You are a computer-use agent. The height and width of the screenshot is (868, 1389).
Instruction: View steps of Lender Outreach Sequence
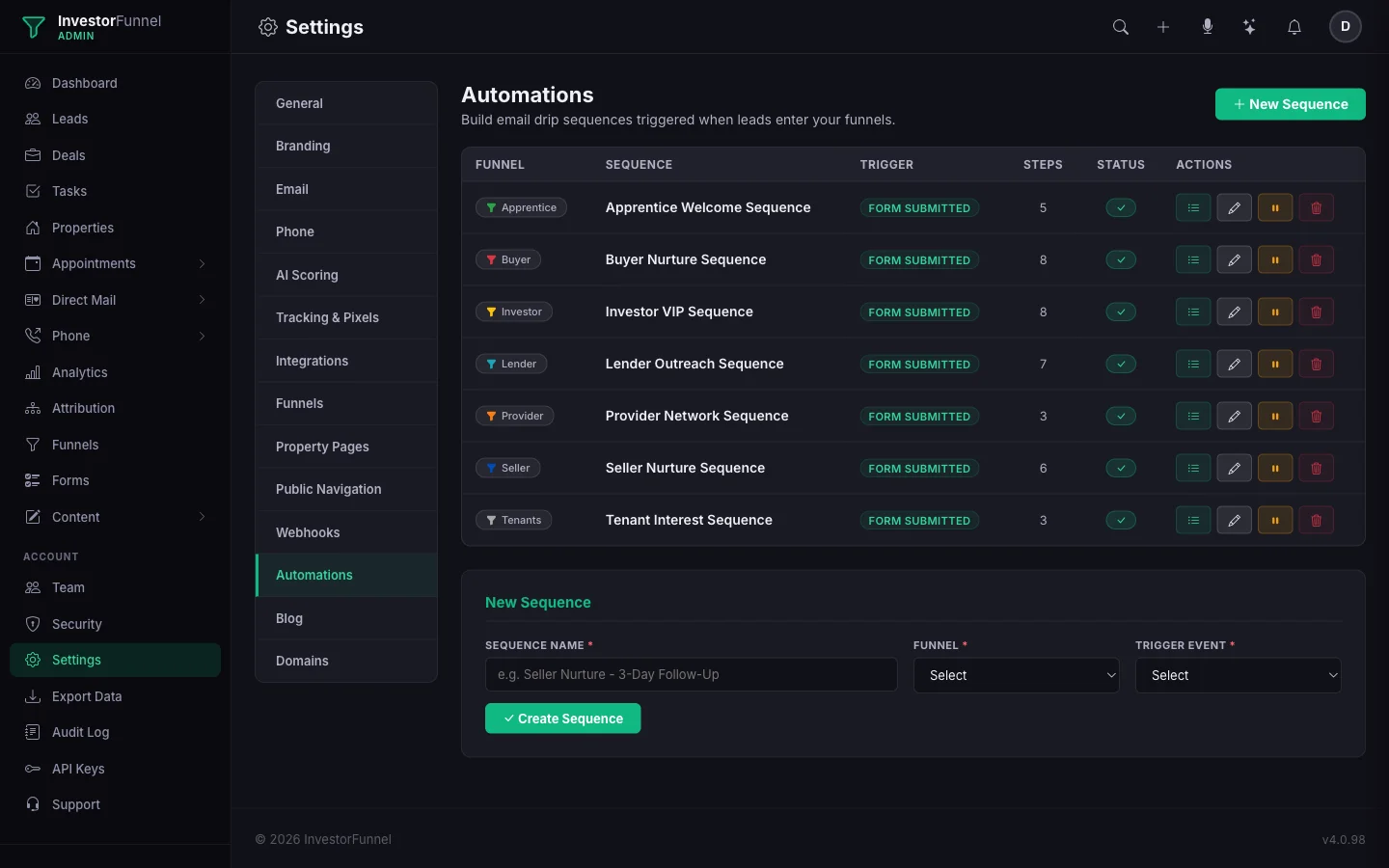tap(1193, 365)
